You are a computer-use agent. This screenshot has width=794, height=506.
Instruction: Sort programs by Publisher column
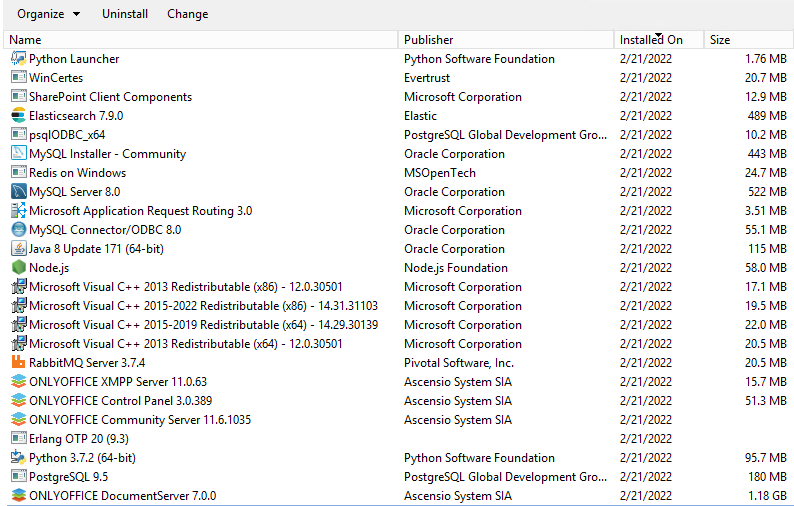[506, 40]
